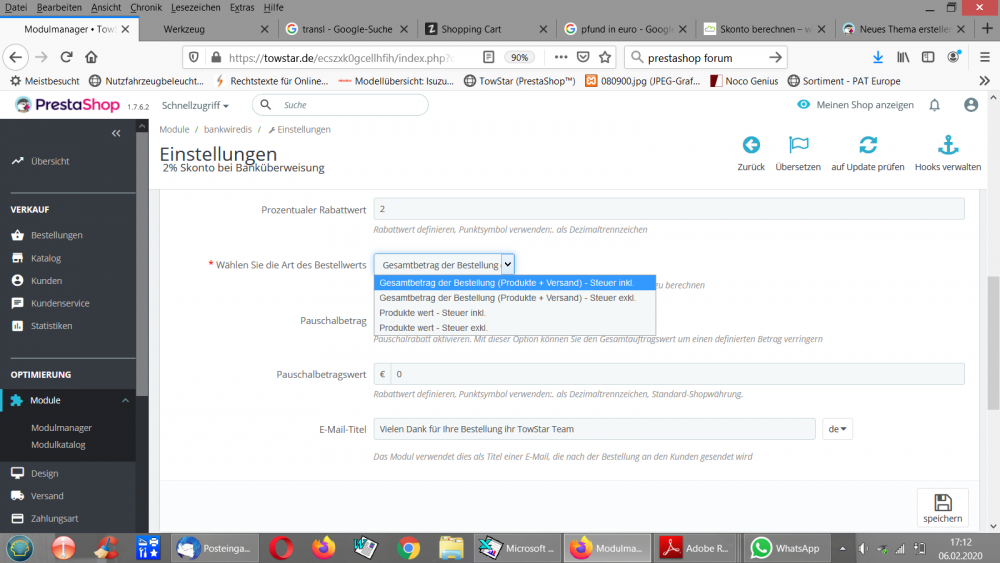Open the Schnellzugriff dropdown
The image size is (1000, 563).
[x=195, y=105]
